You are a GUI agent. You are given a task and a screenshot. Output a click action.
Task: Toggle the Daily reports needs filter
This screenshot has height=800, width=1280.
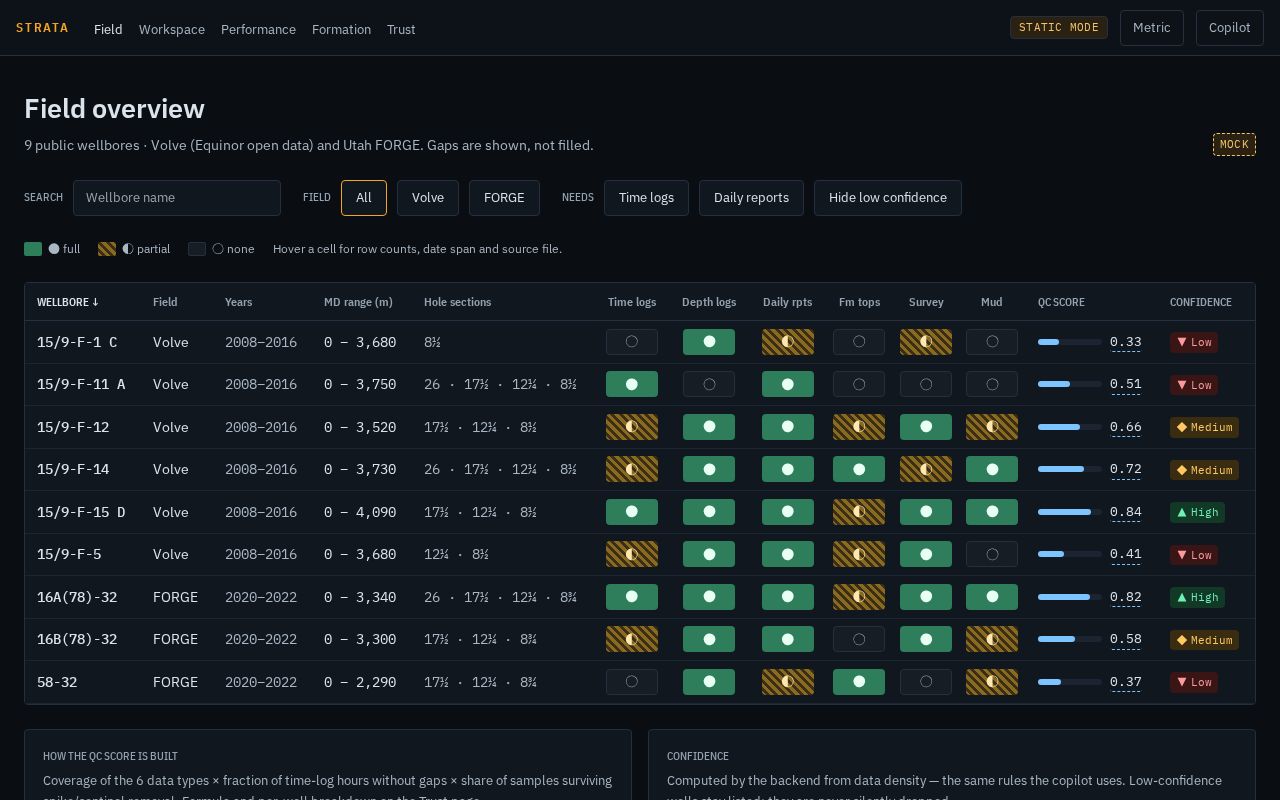pos(751,198)
